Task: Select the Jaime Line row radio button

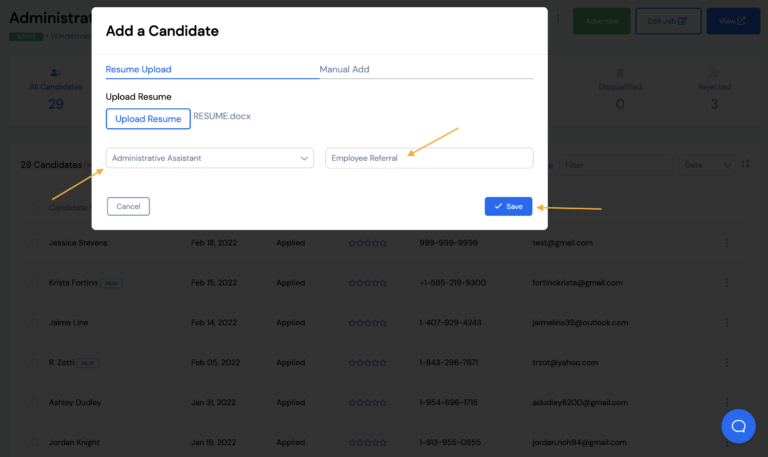Action: pyautogui.click(x=34, y=322)
